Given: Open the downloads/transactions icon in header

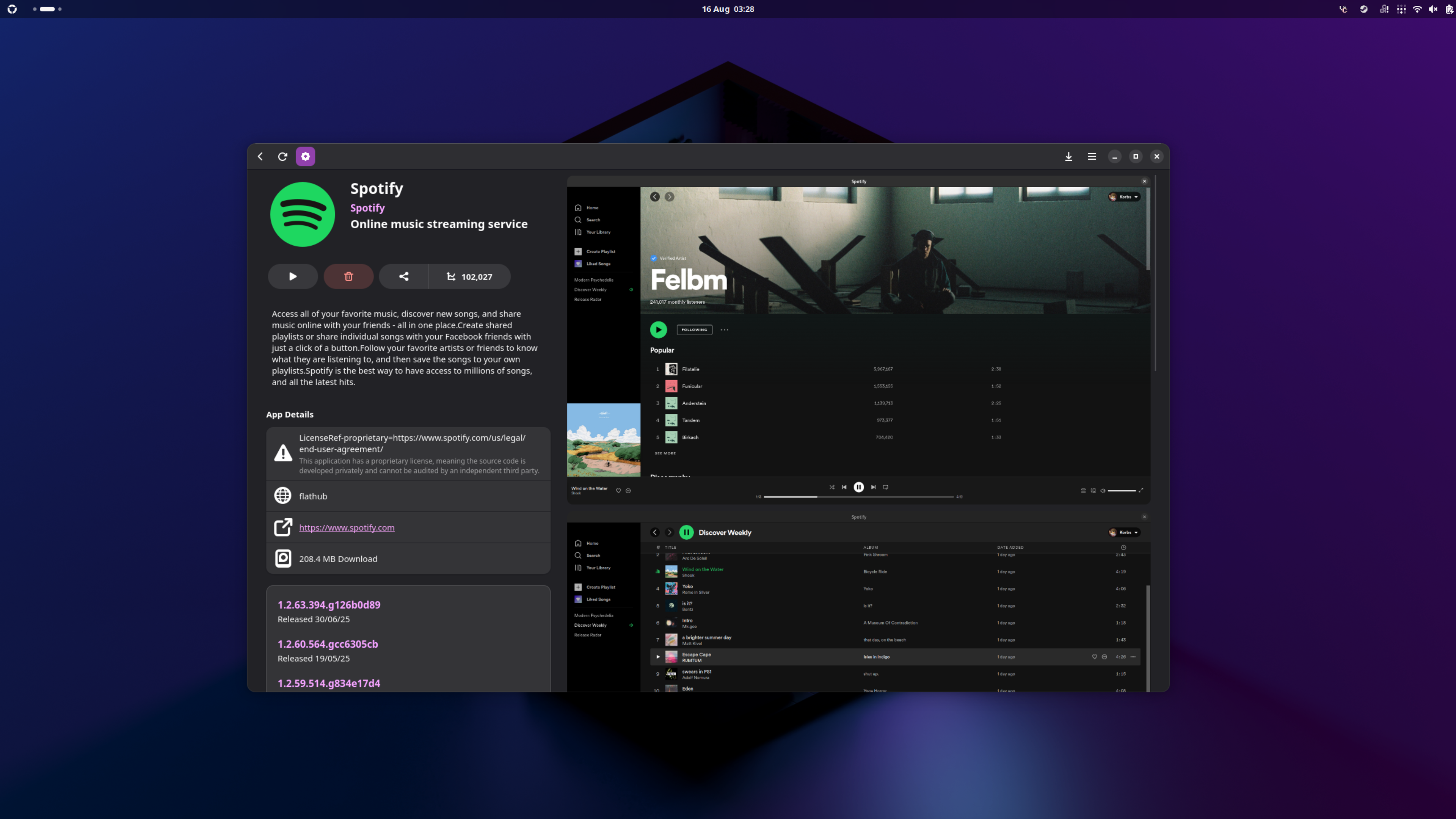Looking at the screenshot, I should coord(1068,157).
